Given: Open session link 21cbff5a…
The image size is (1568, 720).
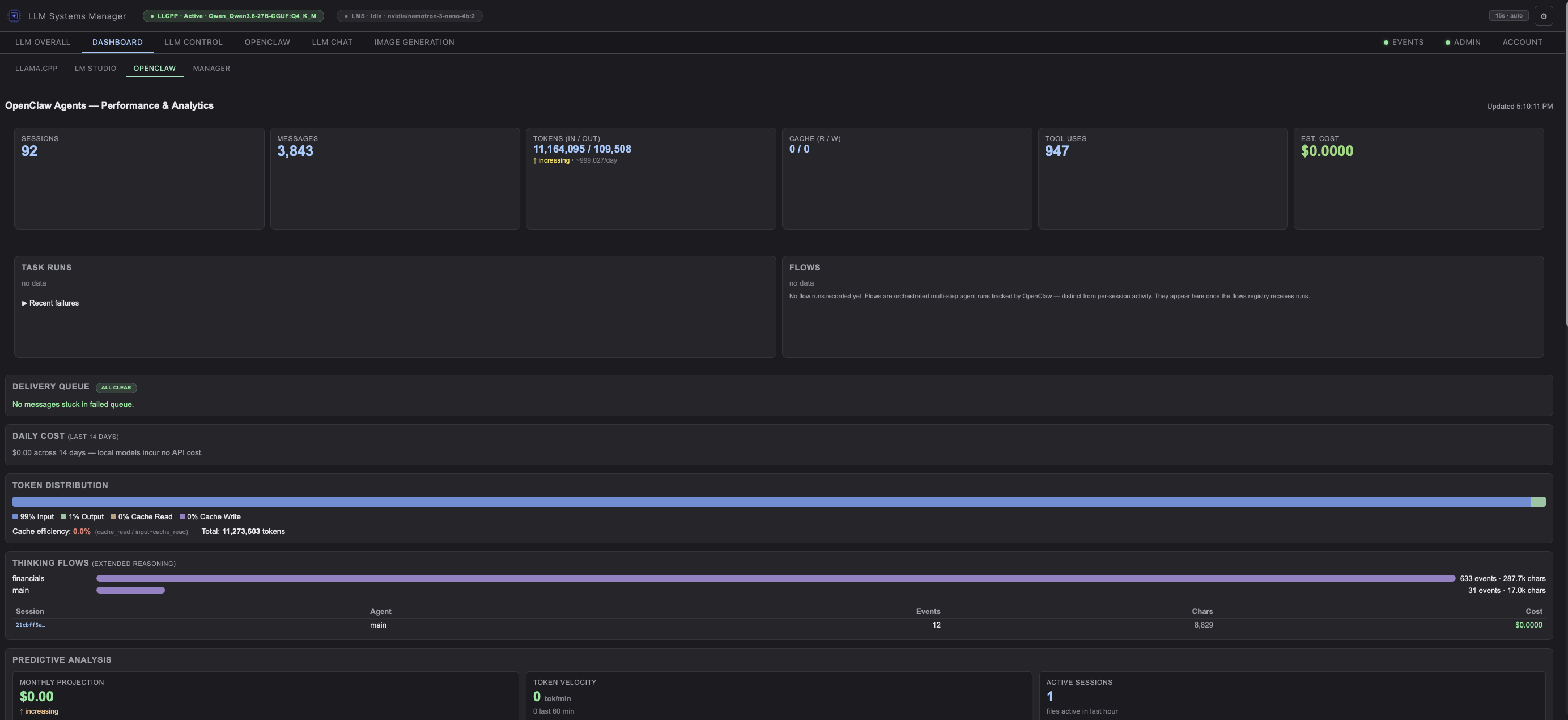Looking at the screenshot, I should pos(31,625).
